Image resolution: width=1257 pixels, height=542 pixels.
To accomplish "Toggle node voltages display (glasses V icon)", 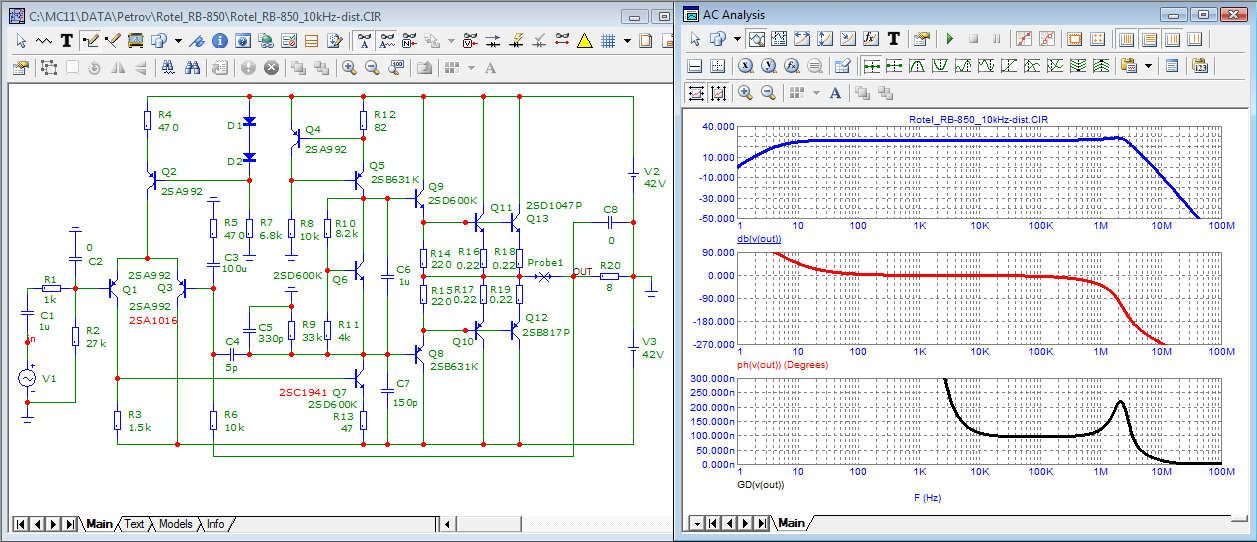I will click(470, 41).
